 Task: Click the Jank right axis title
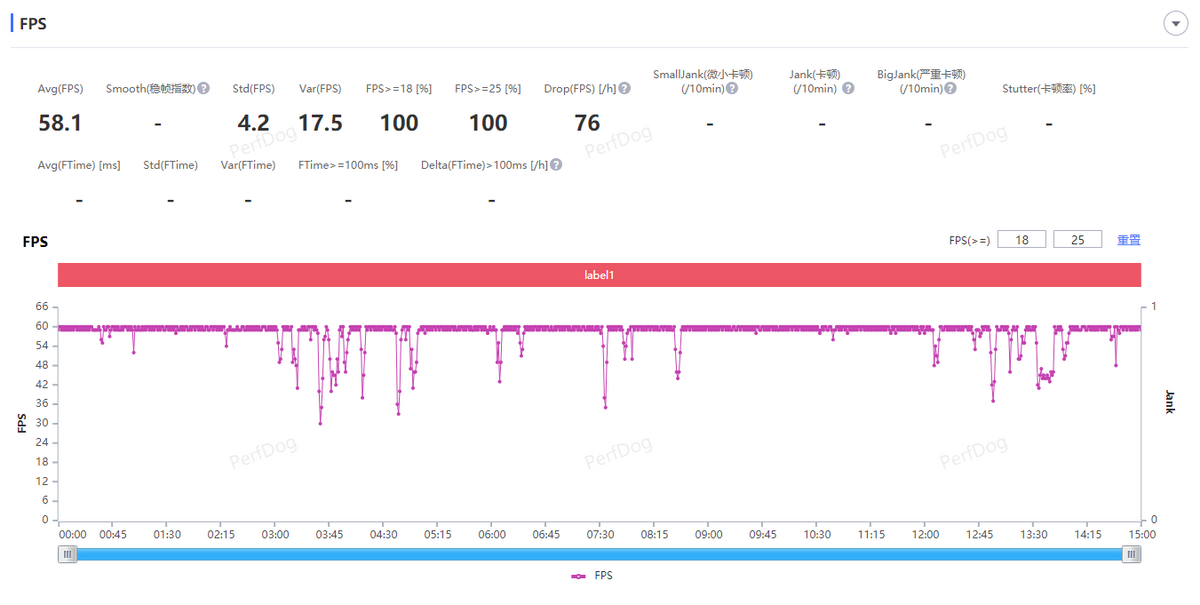(x=1170, y=403)
